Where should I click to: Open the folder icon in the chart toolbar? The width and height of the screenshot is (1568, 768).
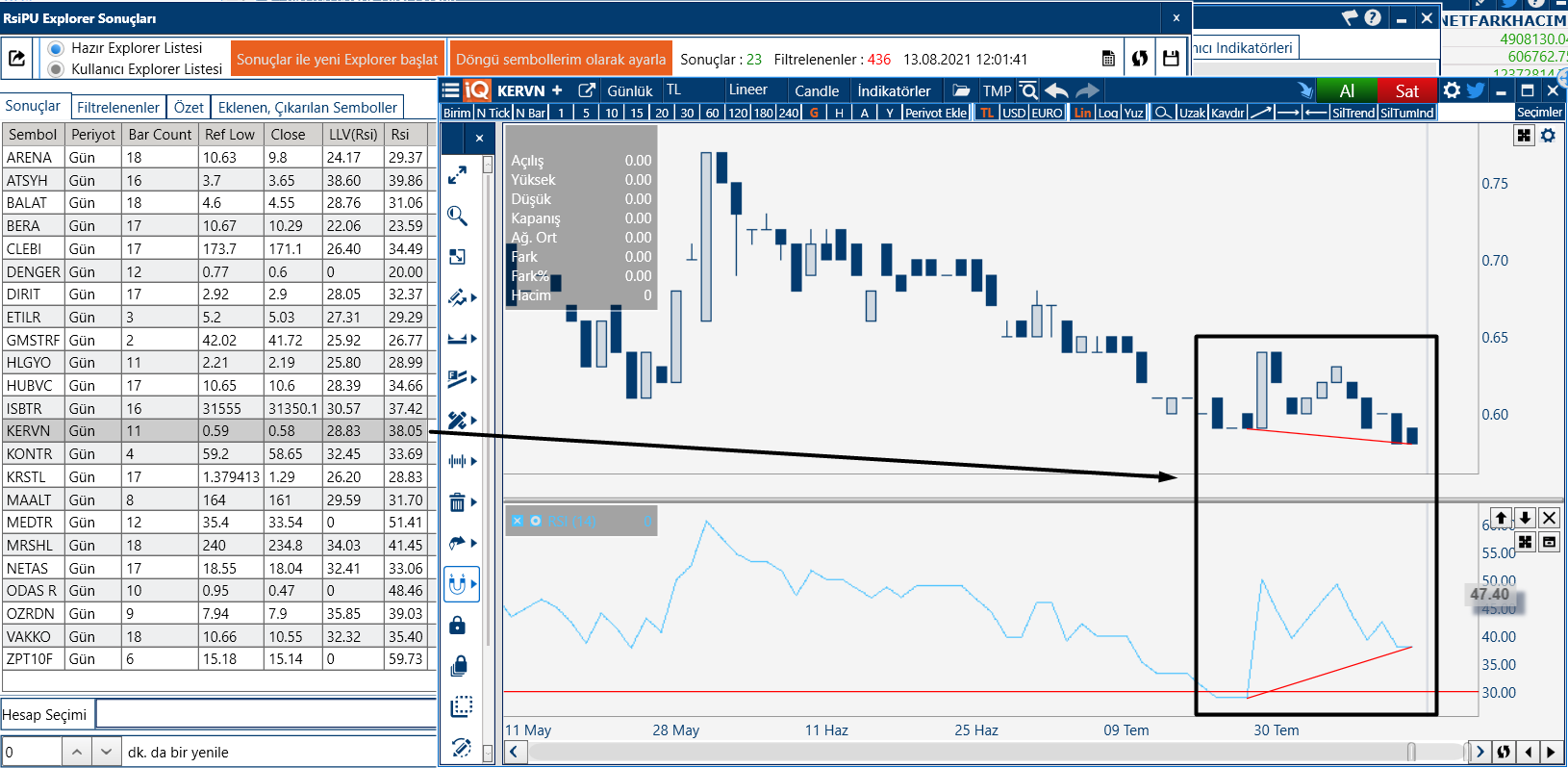click(961, 90)
